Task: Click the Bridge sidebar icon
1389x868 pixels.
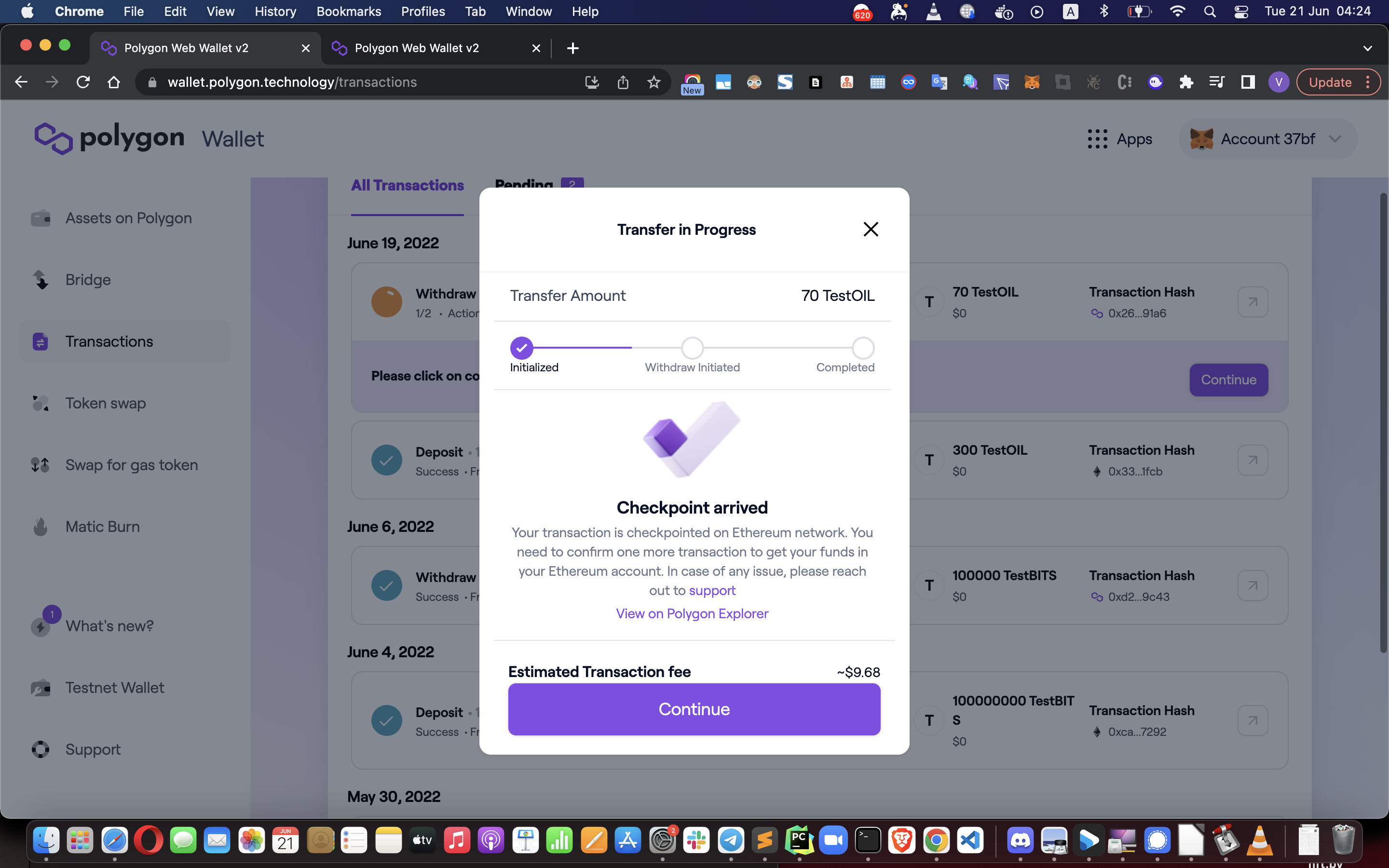Action: (40, 280)
